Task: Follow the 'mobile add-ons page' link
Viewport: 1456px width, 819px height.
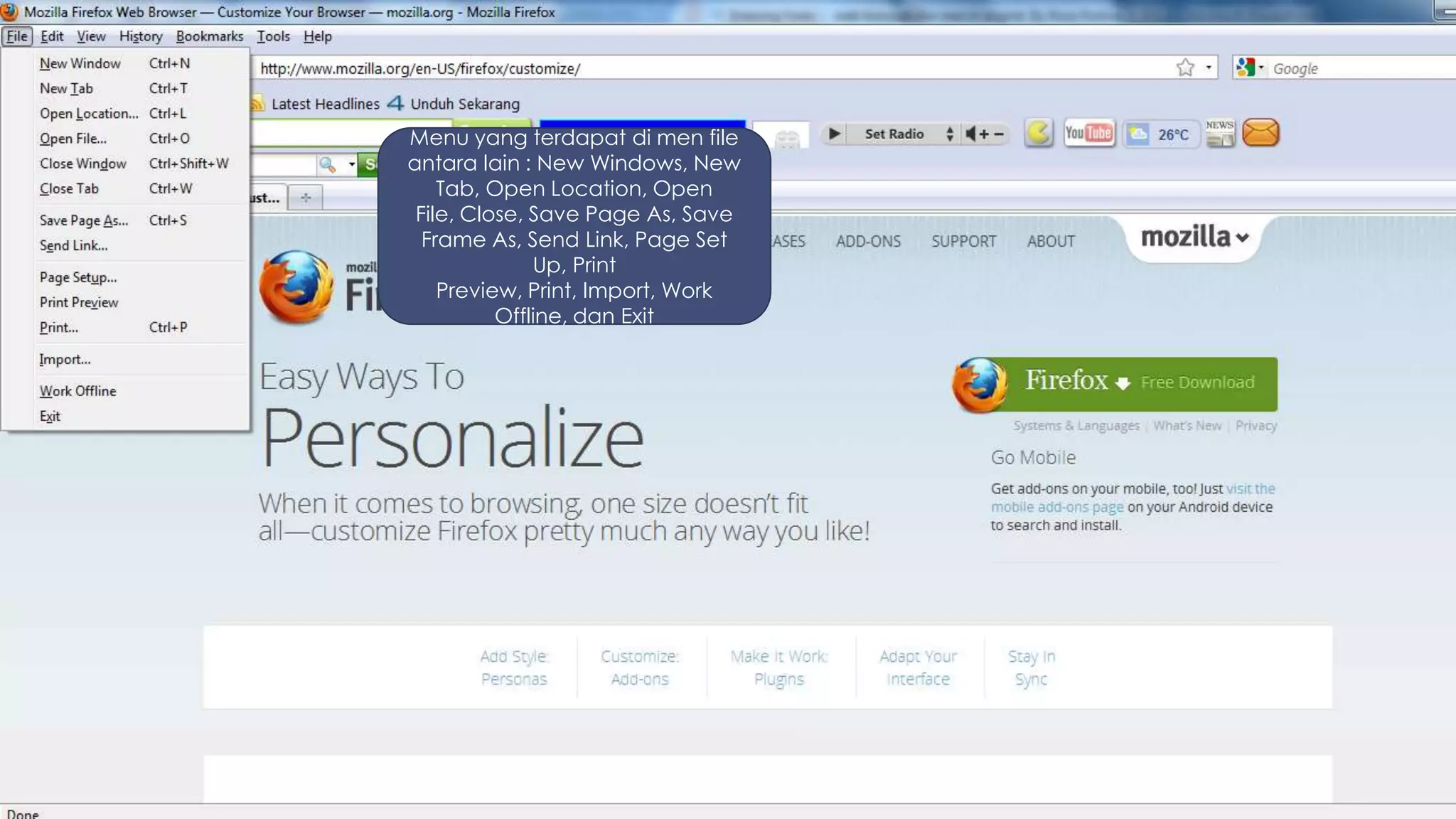Action: click(1057, 507)
